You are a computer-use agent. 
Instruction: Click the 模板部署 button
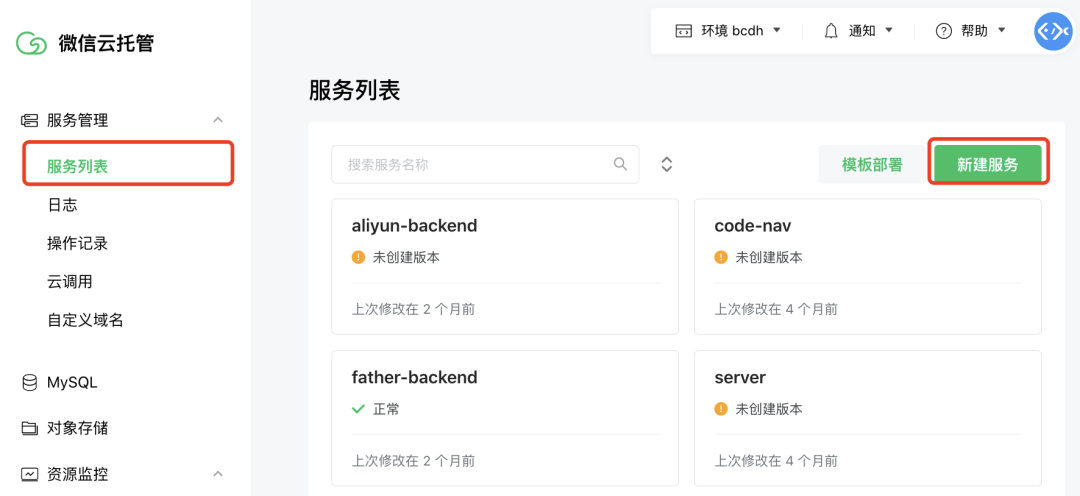[x=871, y=165]
